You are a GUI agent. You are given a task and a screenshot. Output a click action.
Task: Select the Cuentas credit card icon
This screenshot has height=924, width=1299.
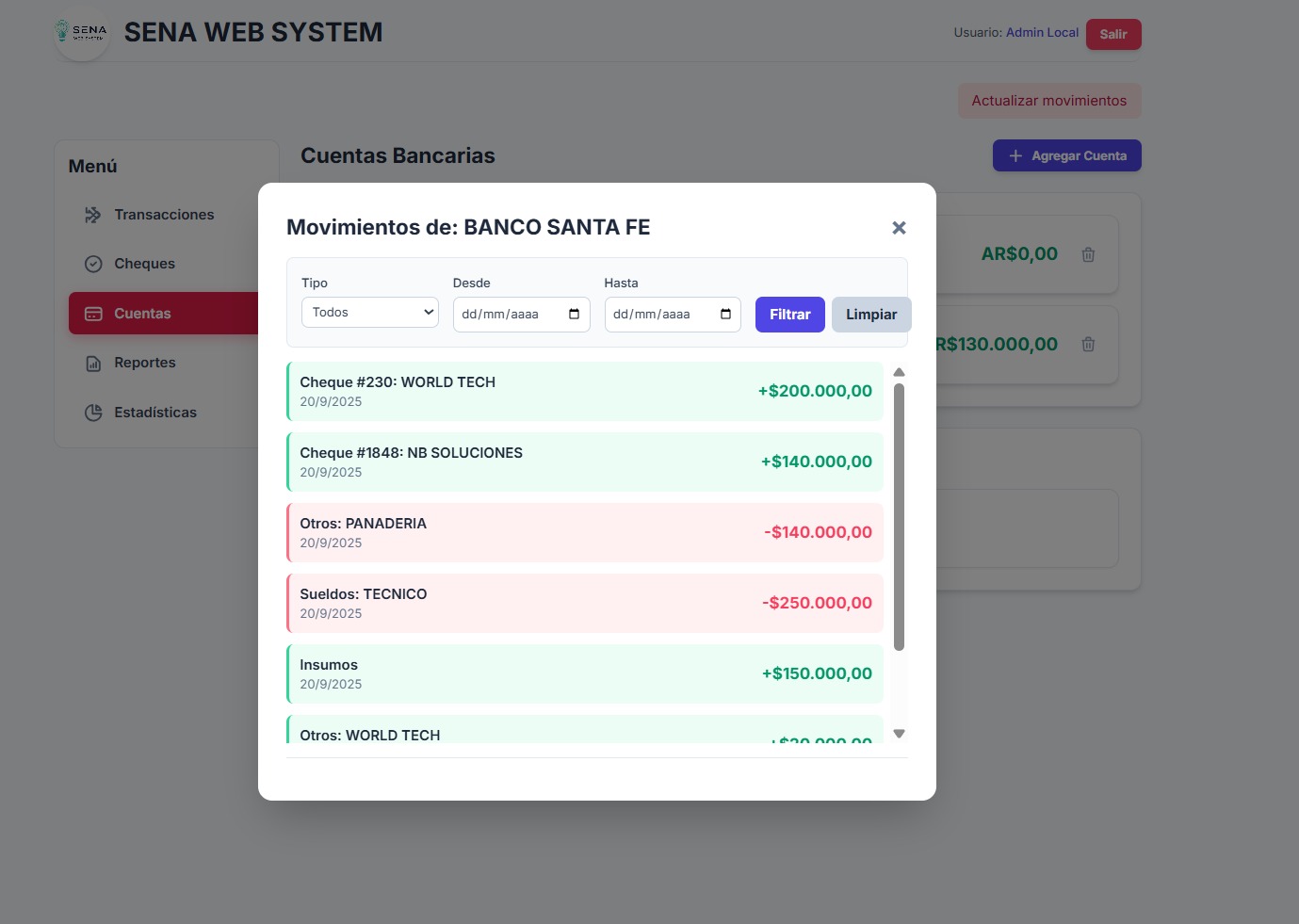93,313
